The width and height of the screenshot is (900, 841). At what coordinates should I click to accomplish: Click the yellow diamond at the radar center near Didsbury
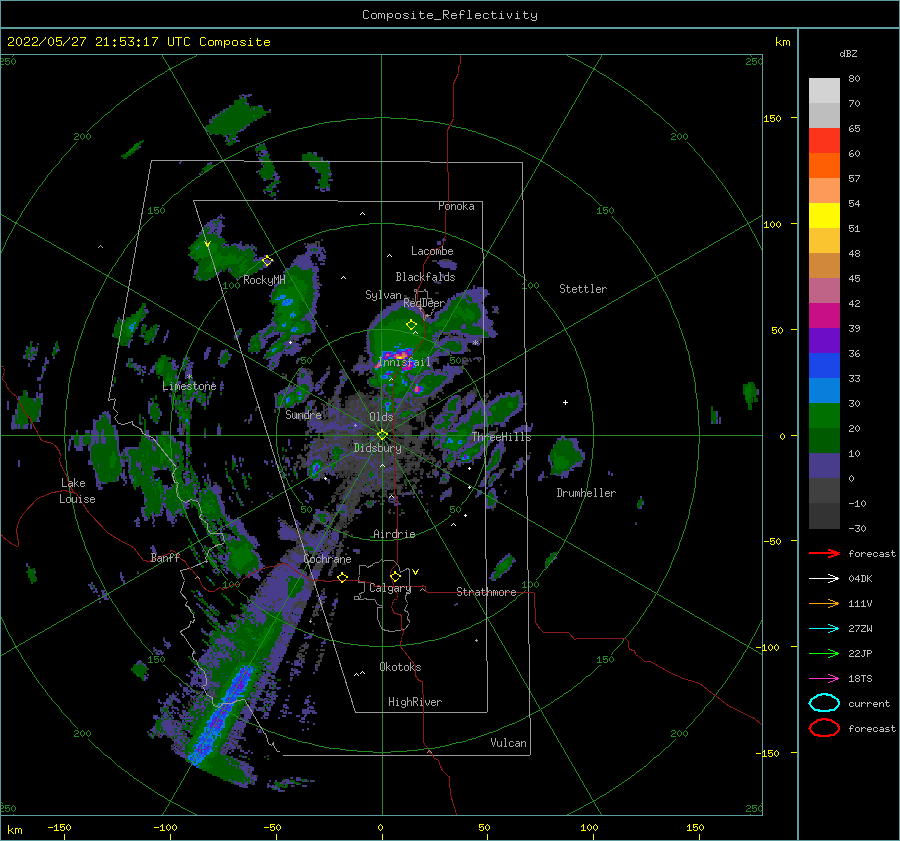382,435
